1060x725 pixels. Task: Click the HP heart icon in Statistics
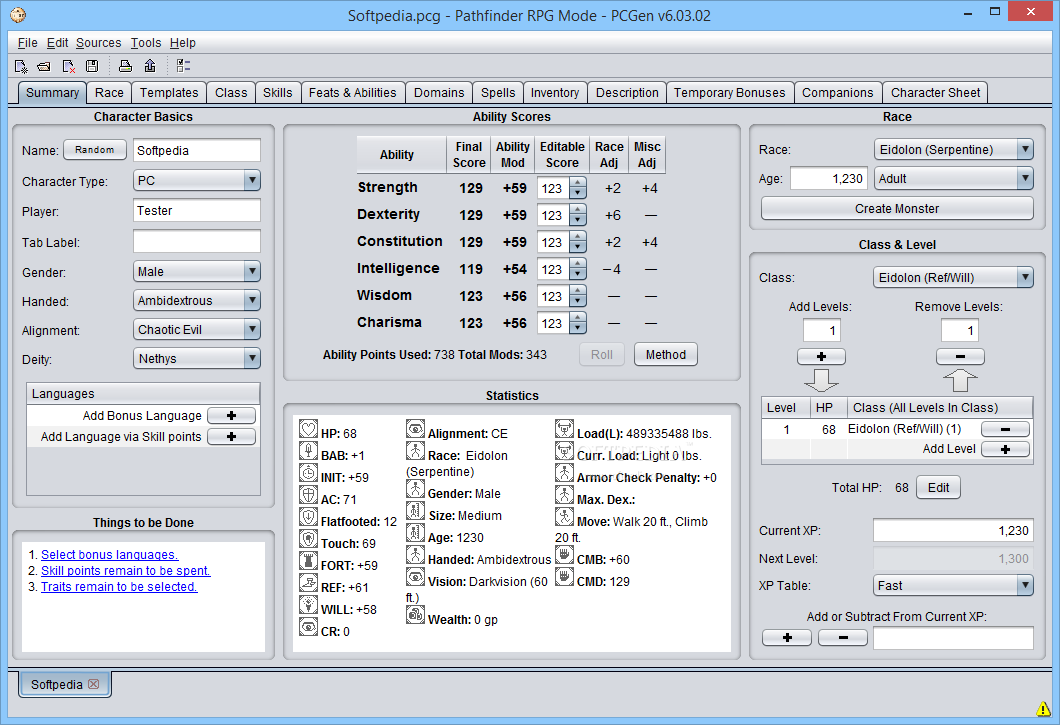[308, 429]
